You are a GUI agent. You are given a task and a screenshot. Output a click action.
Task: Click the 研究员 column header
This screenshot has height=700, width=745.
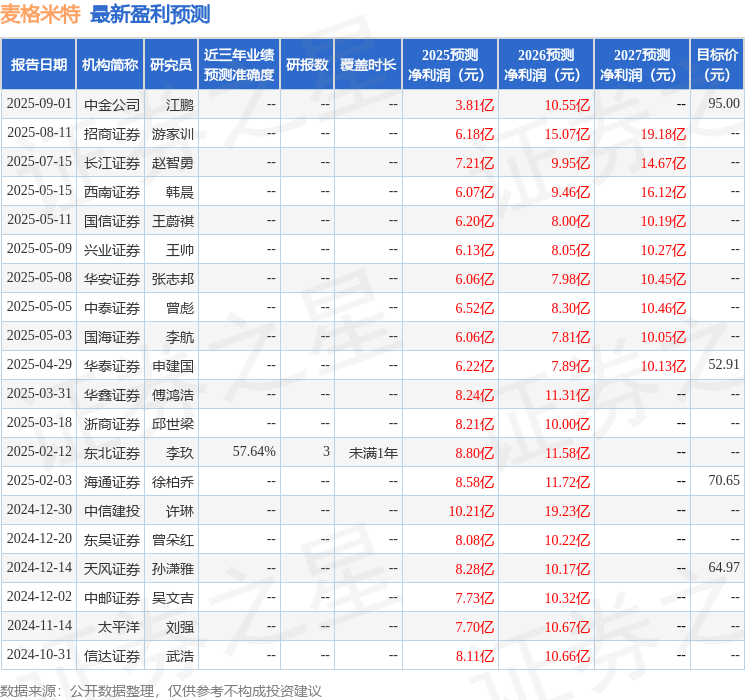coord(171,65)
